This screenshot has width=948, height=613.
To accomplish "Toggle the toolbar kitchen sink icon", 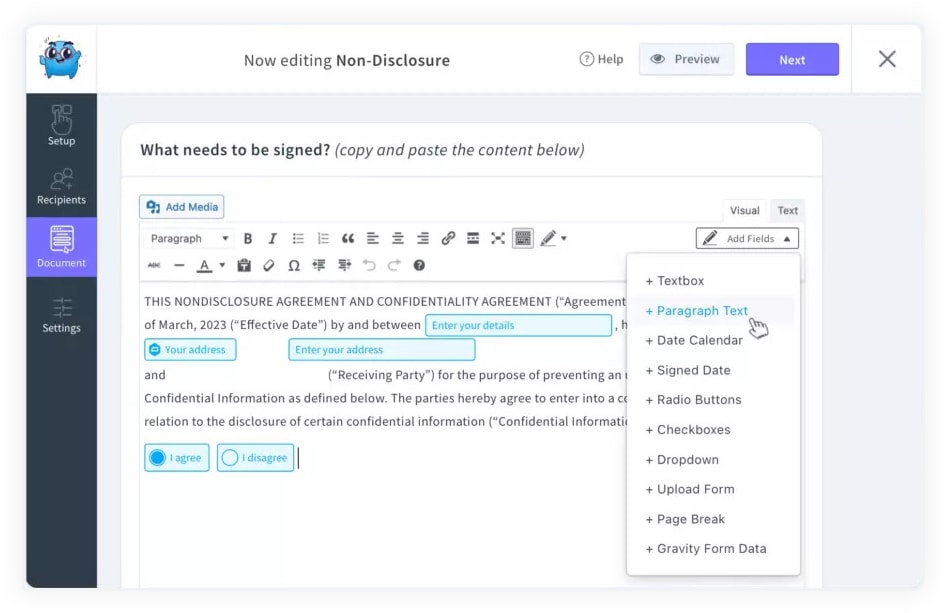I will (523, 238).
